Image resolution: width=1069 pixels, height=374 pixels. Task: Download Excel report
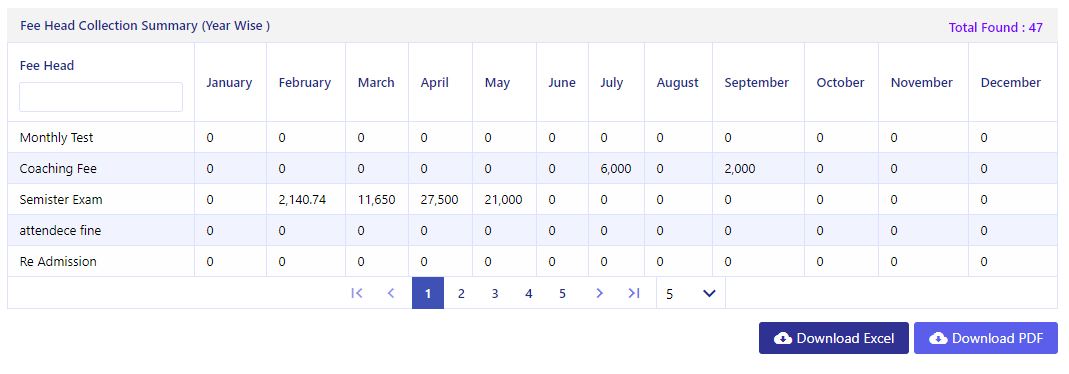[x=834, y=338]
